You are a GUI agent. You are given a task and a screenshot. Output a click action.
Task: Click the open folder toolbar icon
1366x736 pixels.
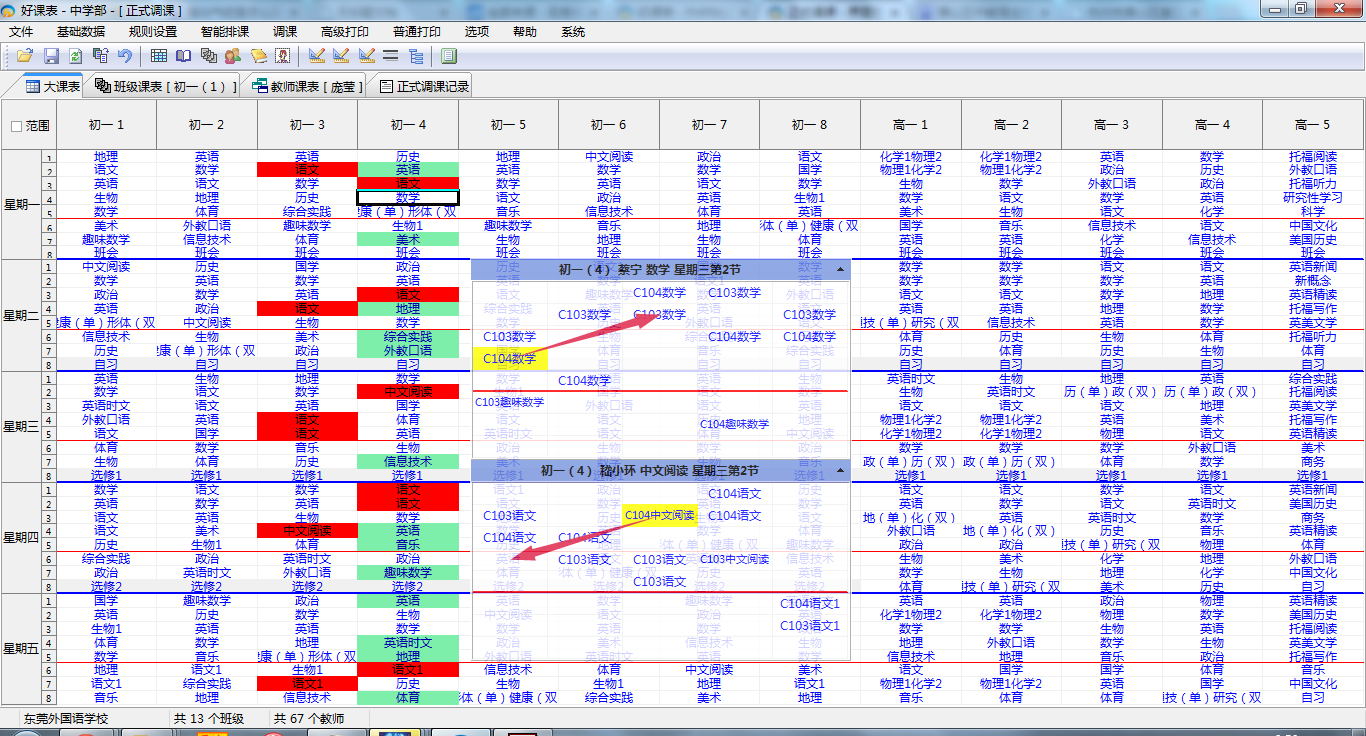click(x=25, y=56)
